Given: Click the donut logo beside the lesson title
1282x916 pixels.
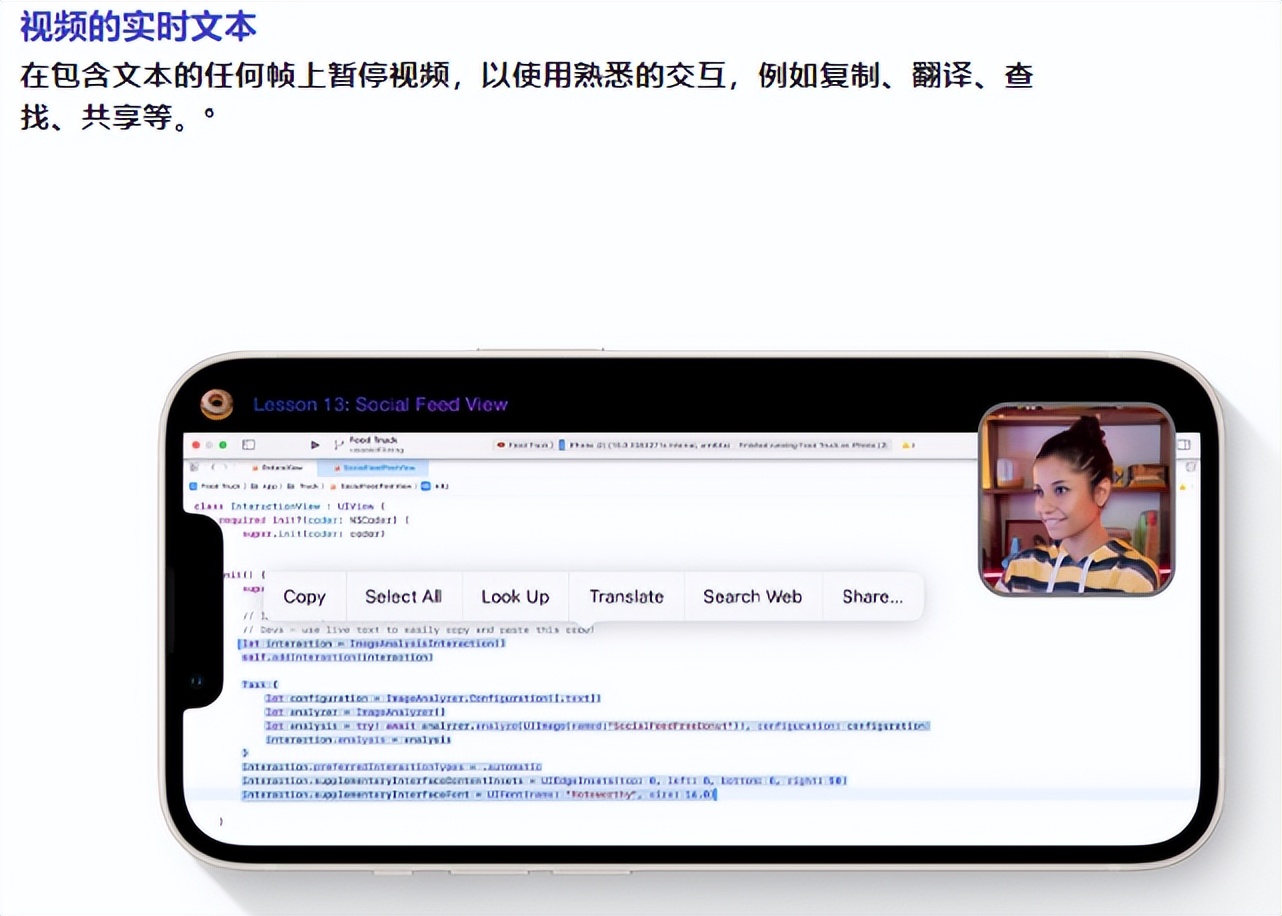Looking at the screenshot, I should coord(217,405).
